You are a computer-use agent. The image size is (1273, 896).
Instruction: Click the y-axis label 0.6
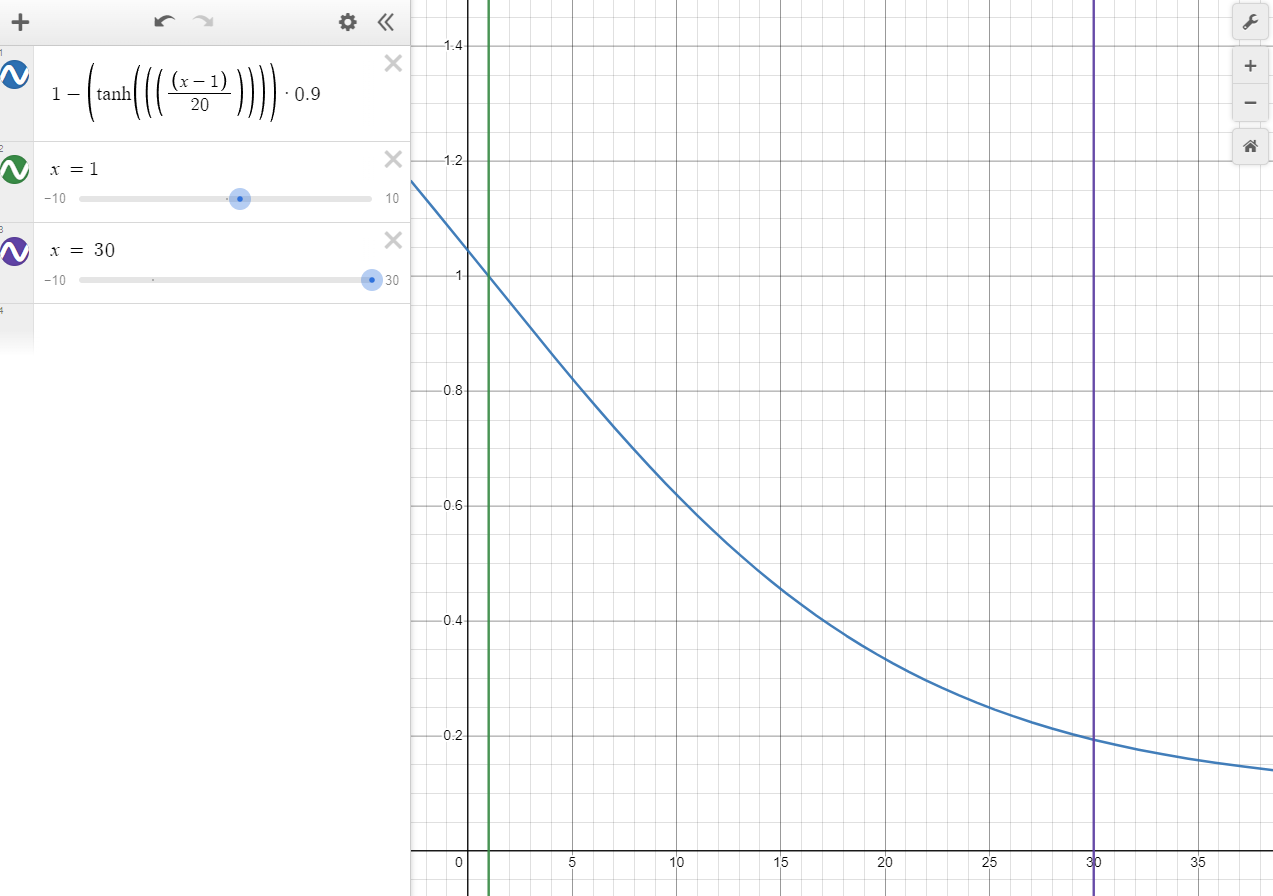[453, 506]
